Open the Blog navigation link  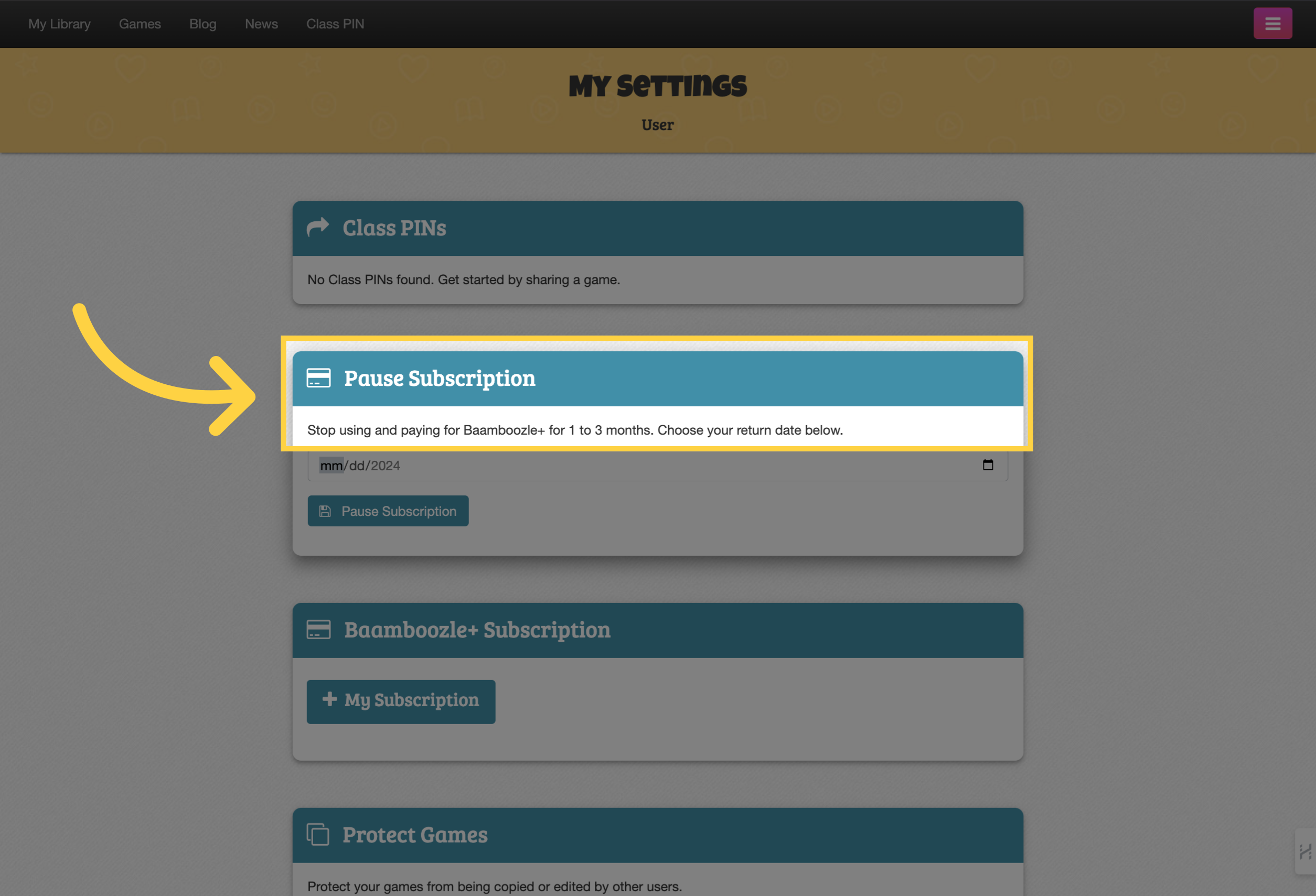(202, 24)
